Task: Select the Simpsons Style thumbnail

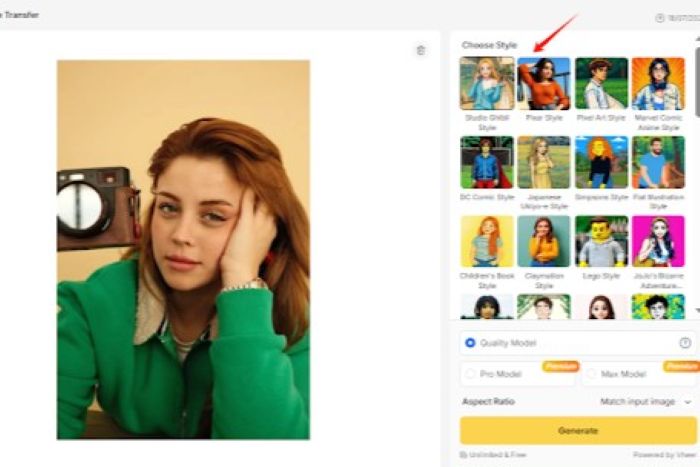Action: [601, 162]
